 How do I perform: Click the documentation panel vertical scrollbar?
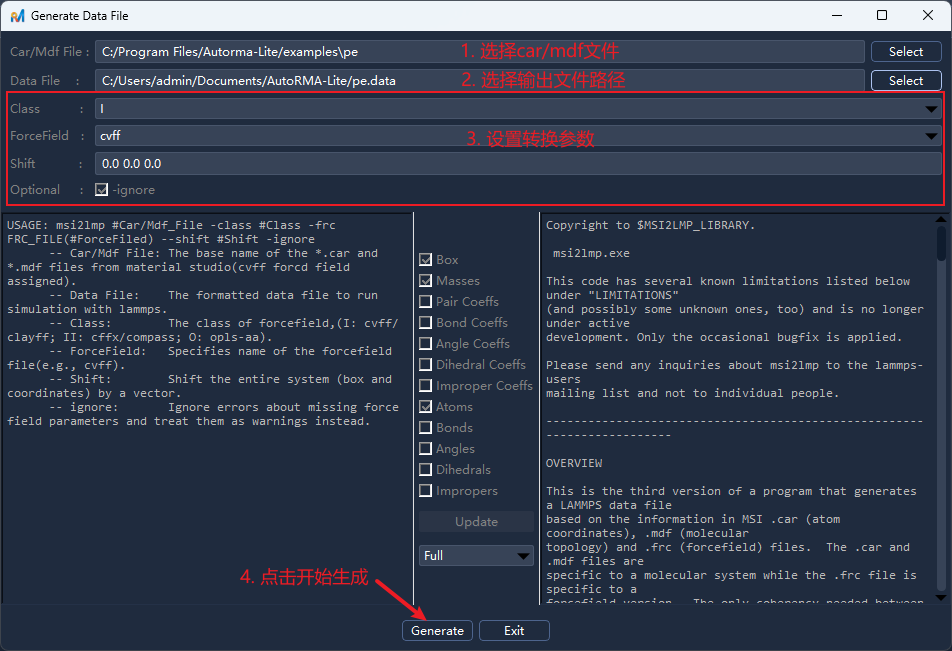[941, 400]
